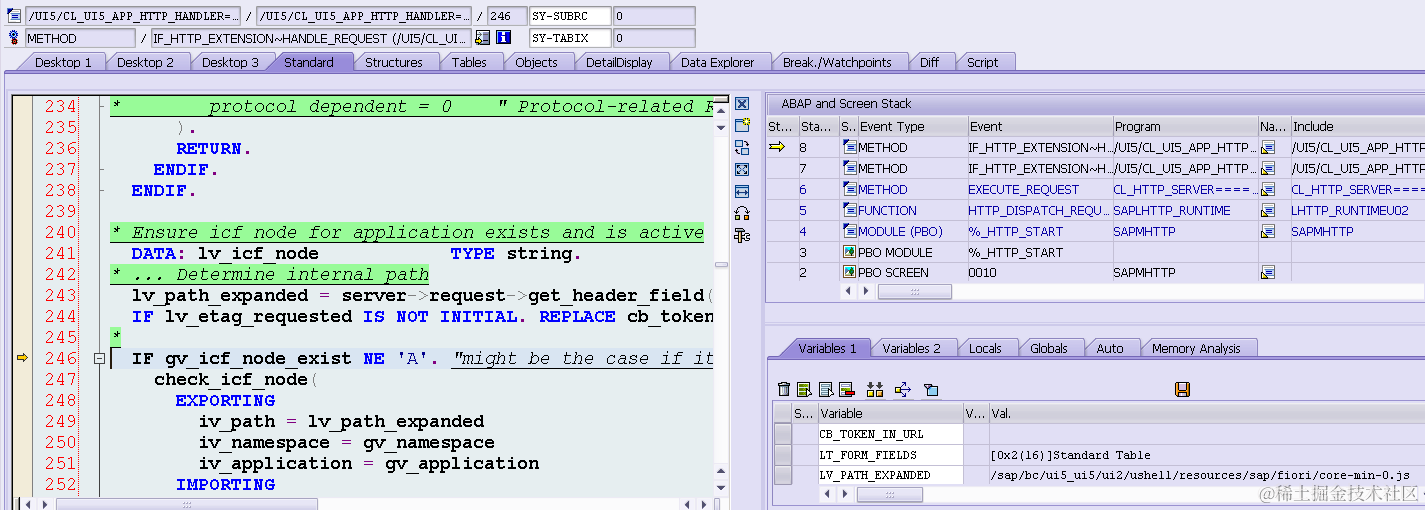Select the row selector for CB_TOKEN_IN_URL

point(783,434)
